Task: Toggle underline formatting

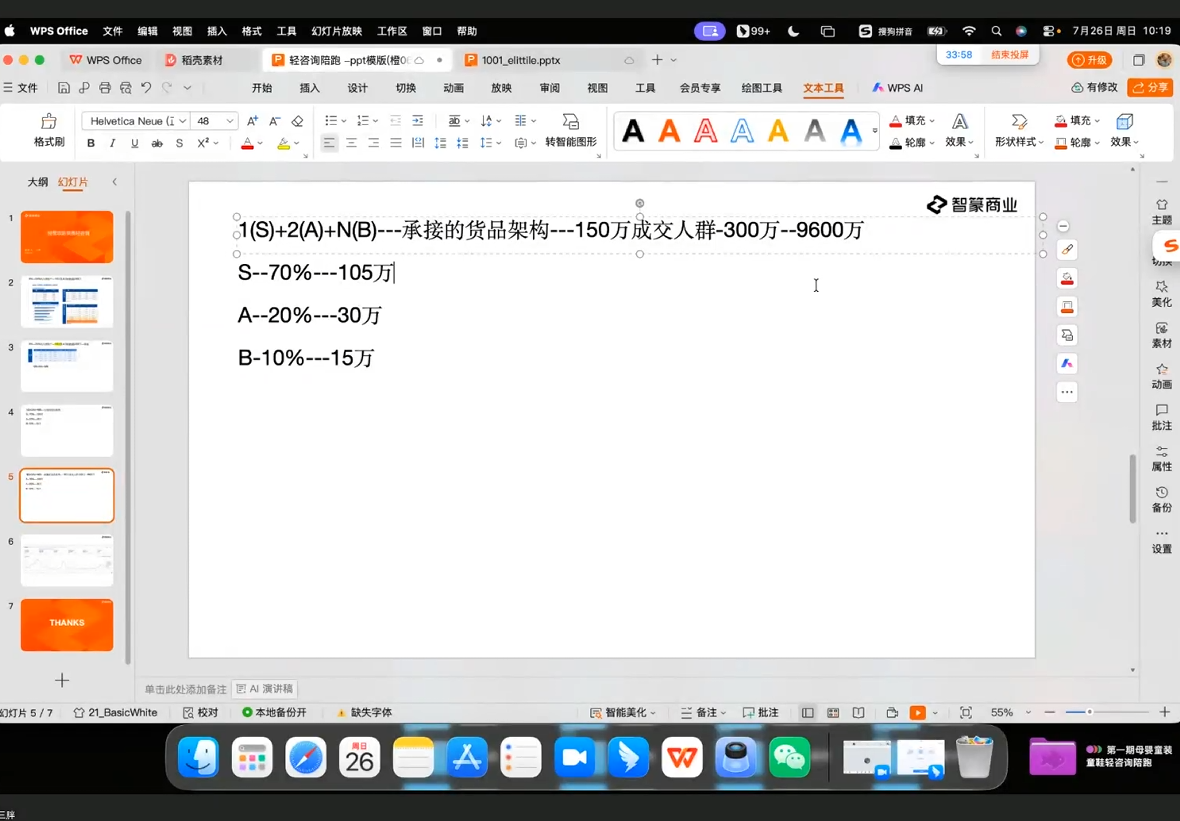Action: tap(135, 143)
